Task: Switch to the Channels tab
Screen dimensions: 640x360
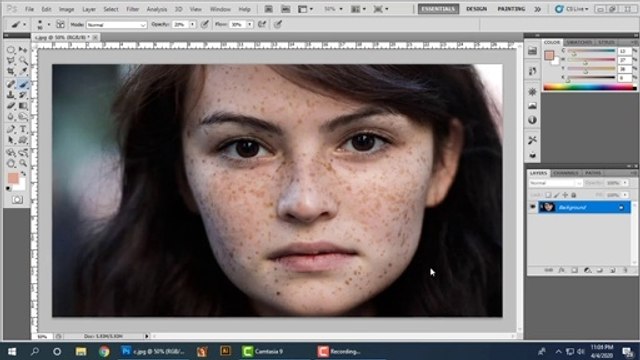Action: (566, 173)
